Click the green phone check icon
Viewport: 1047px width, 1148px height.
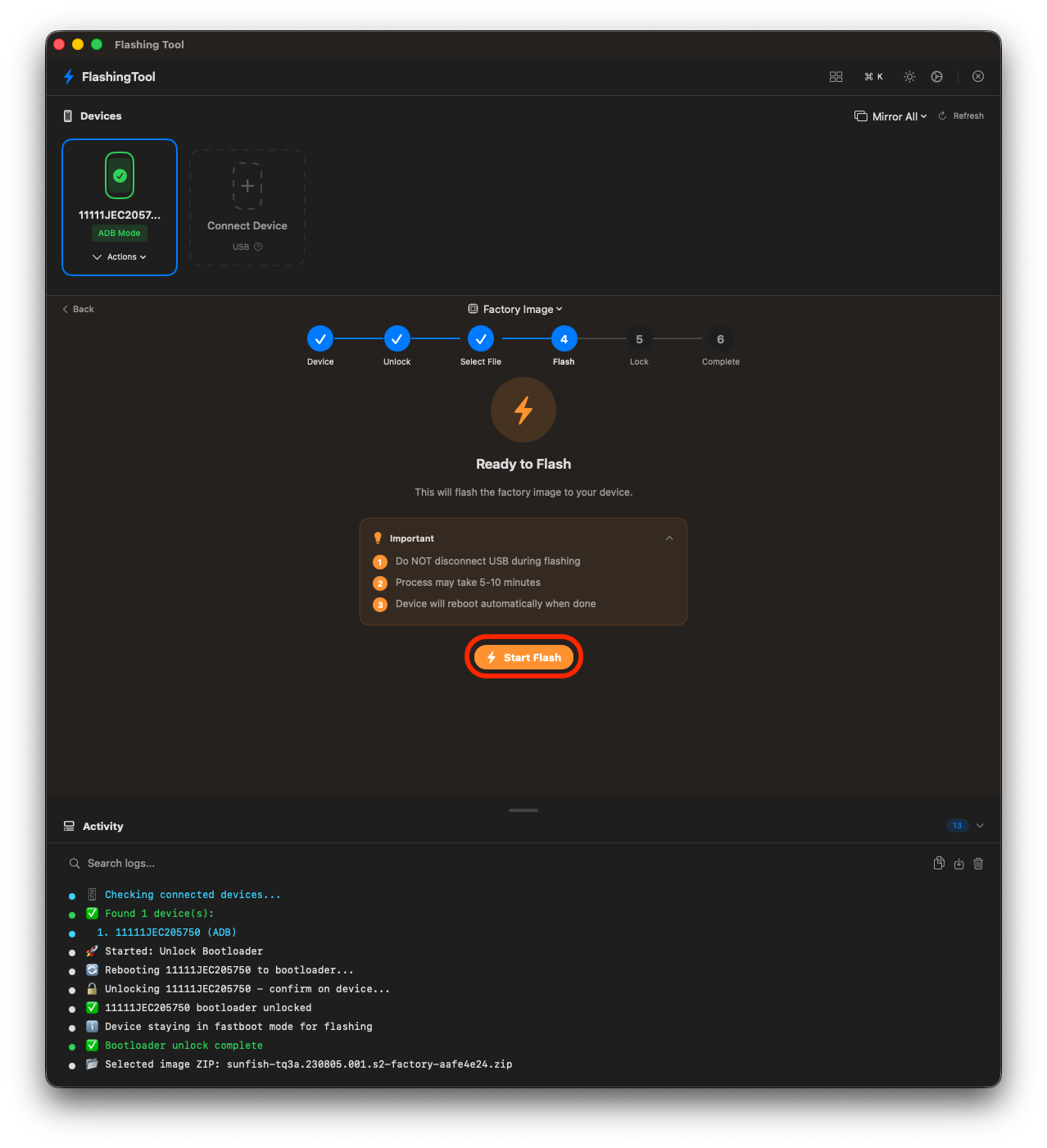pyautogui.click(x=120, y=175)
